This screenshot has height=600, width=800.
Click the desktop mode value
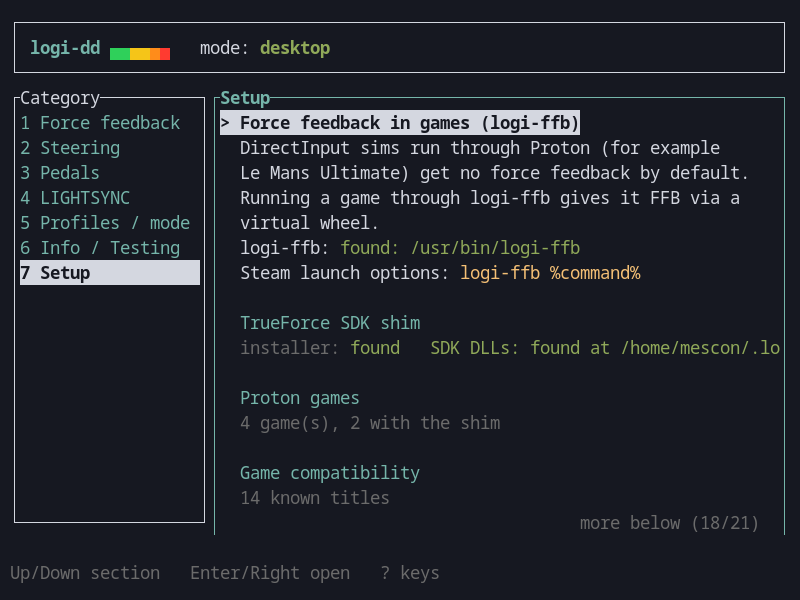point(295,48)
